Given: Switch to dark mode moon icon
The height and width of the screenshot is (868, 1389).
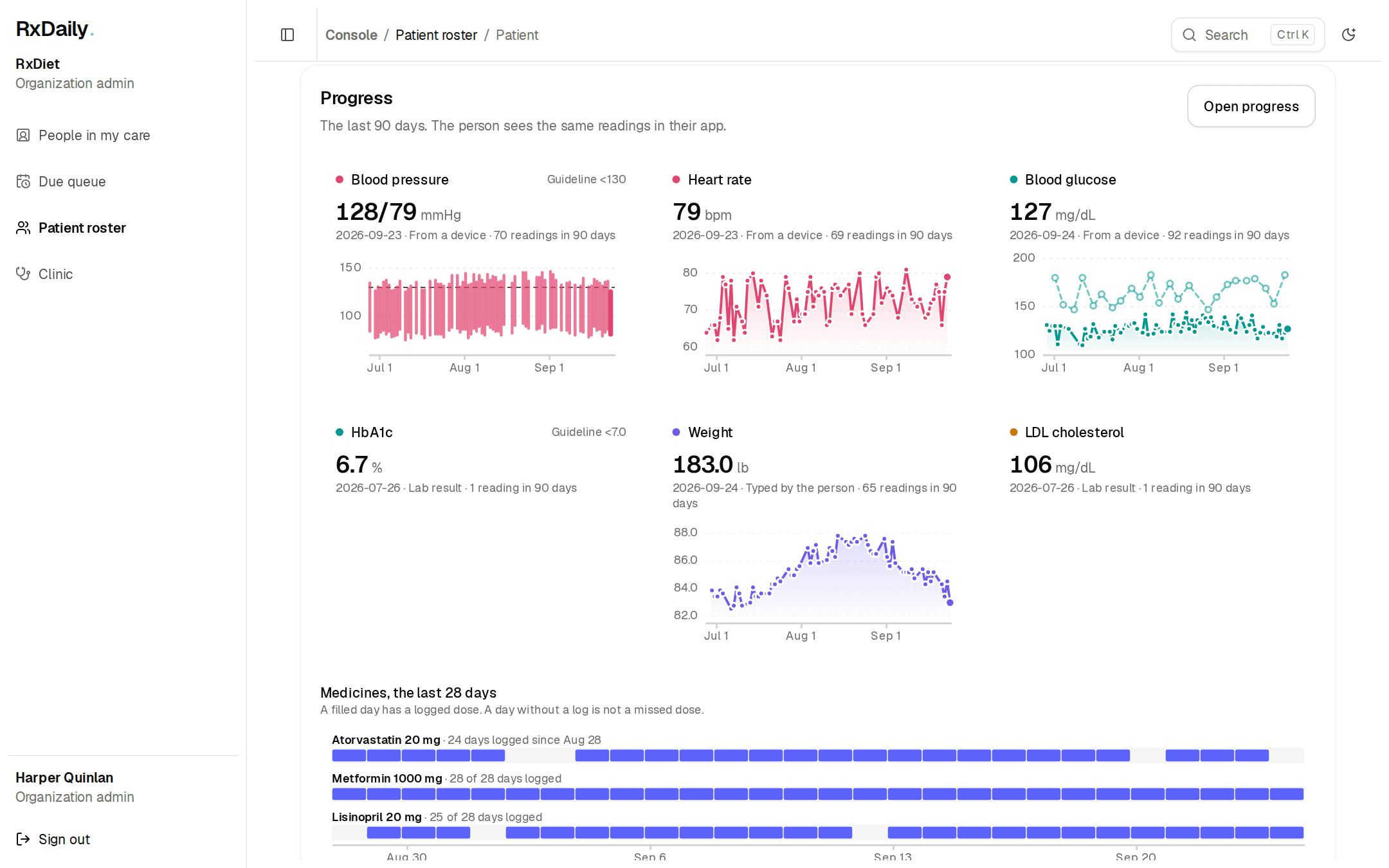Looking at the screenshot, I should [x=1348, y=35].
